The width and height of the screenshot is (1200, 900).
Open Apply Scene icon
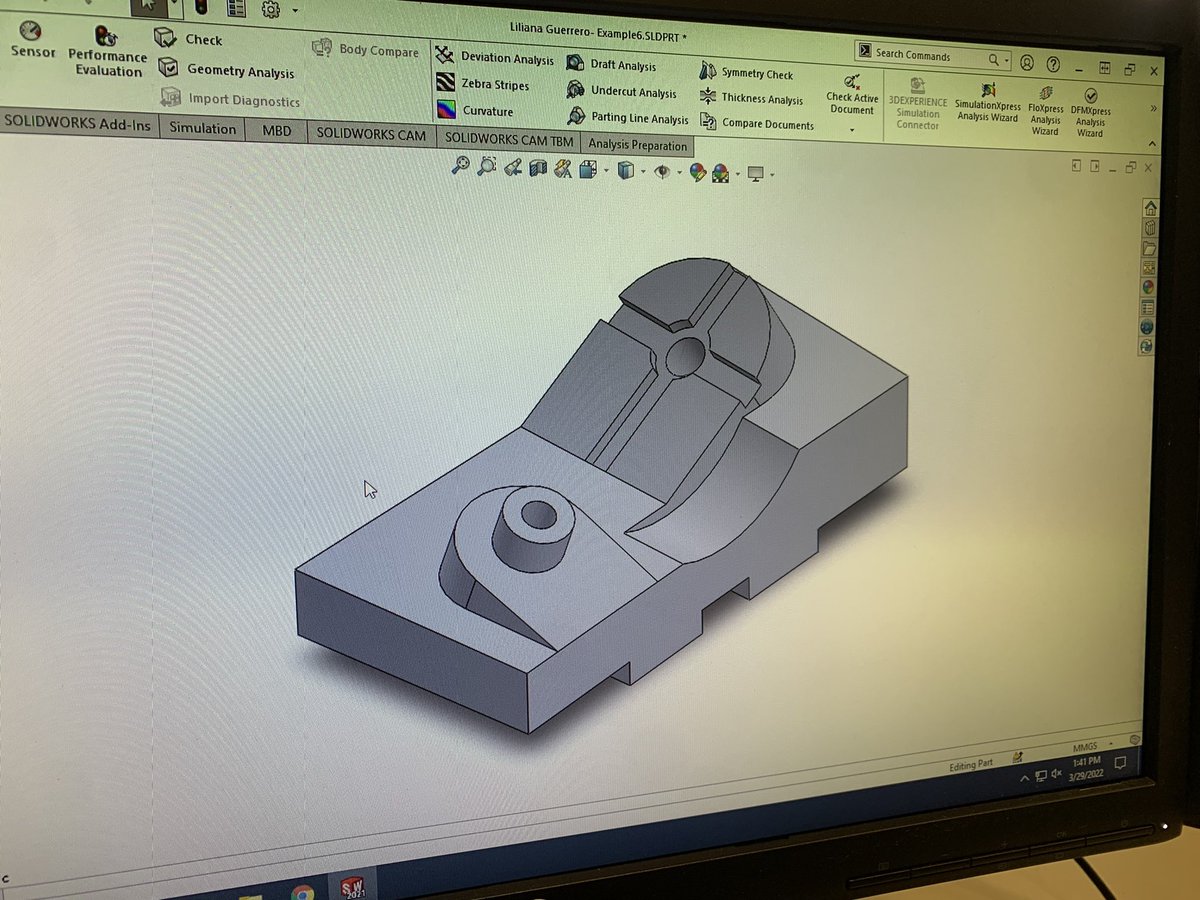(720, 174)
